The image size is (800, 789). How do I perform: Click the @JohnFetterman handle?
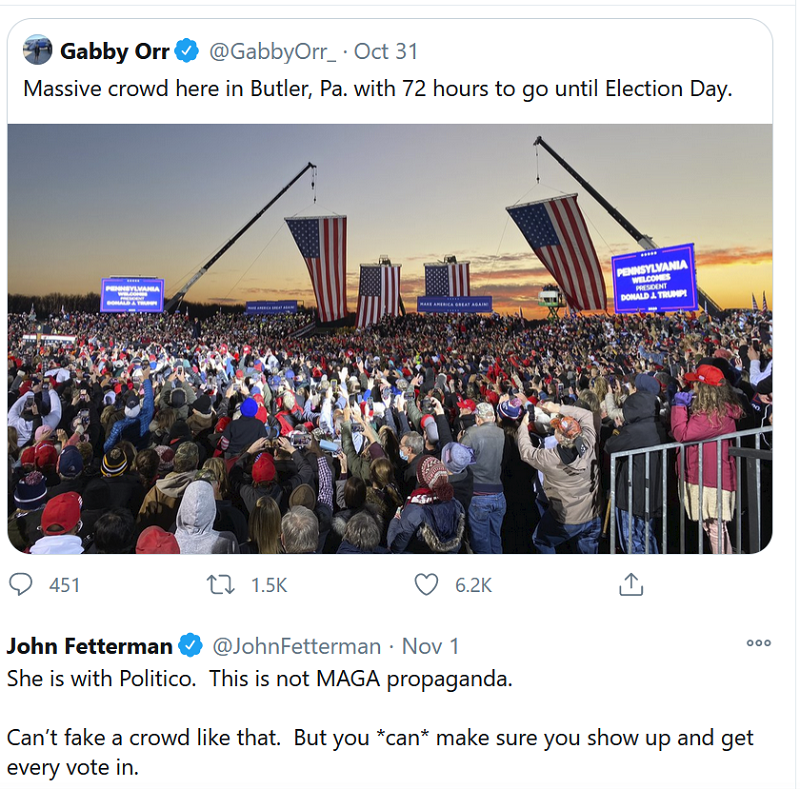295,646
